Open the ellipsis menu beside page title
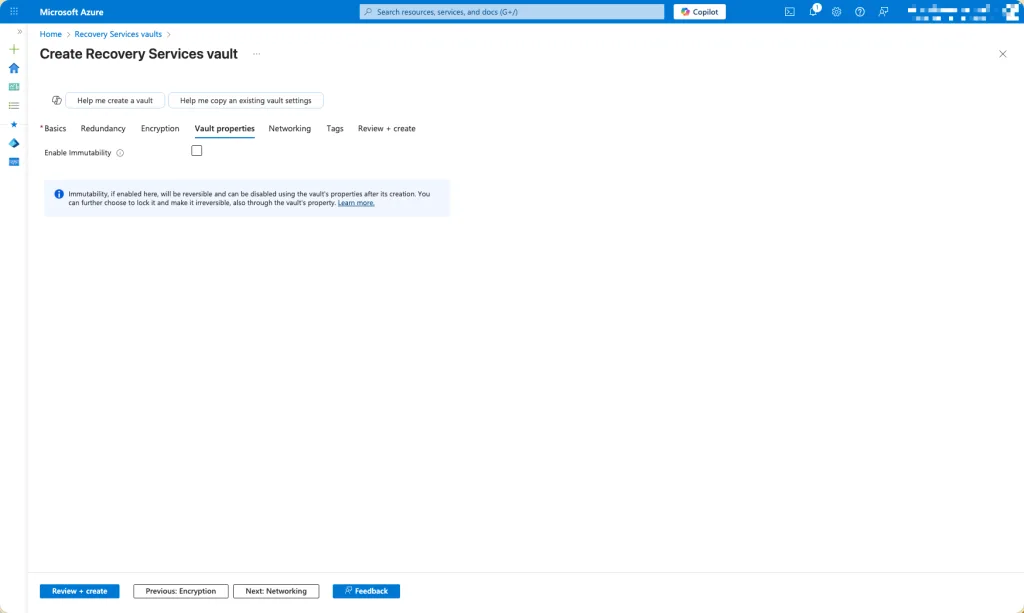1024x613 pixels. pyautogui.click(x=256, y=54)
